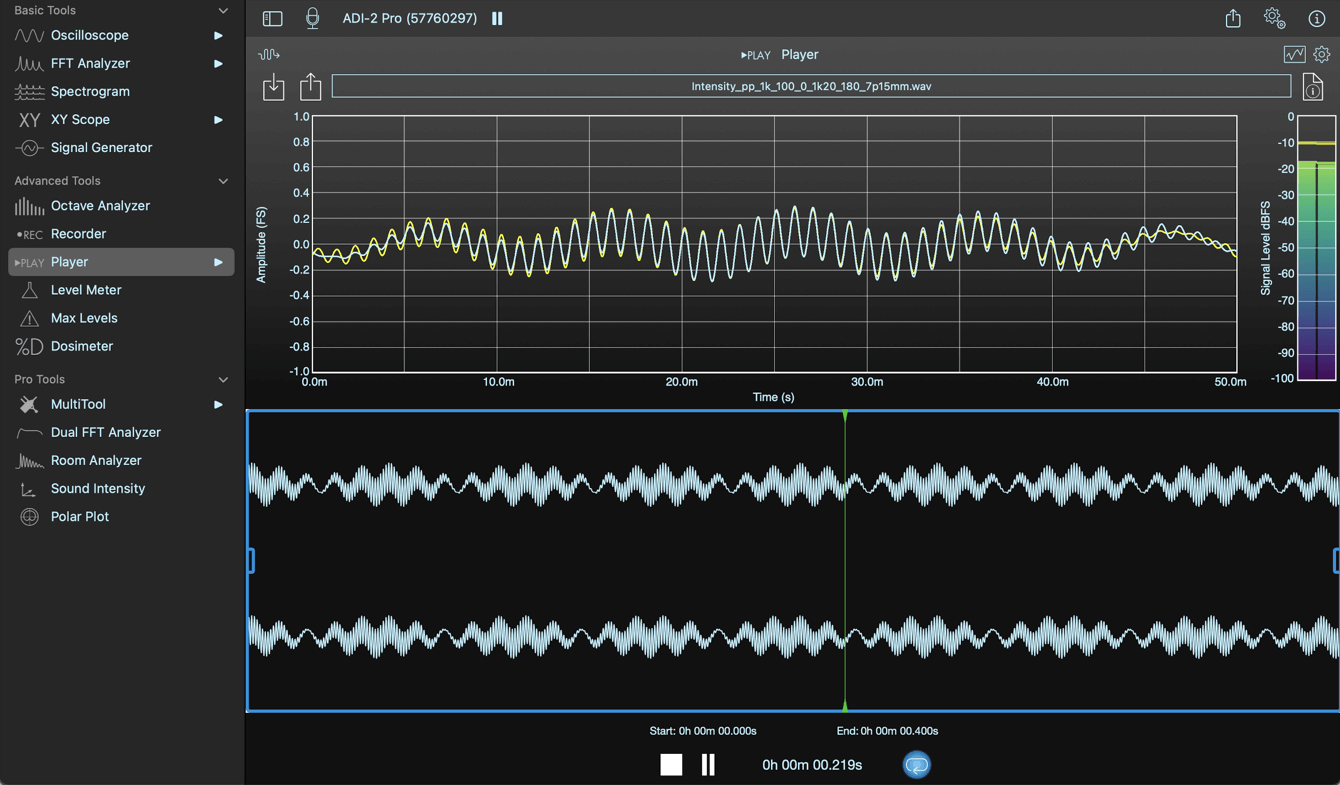Collapse the Pro Tools section

223,380
